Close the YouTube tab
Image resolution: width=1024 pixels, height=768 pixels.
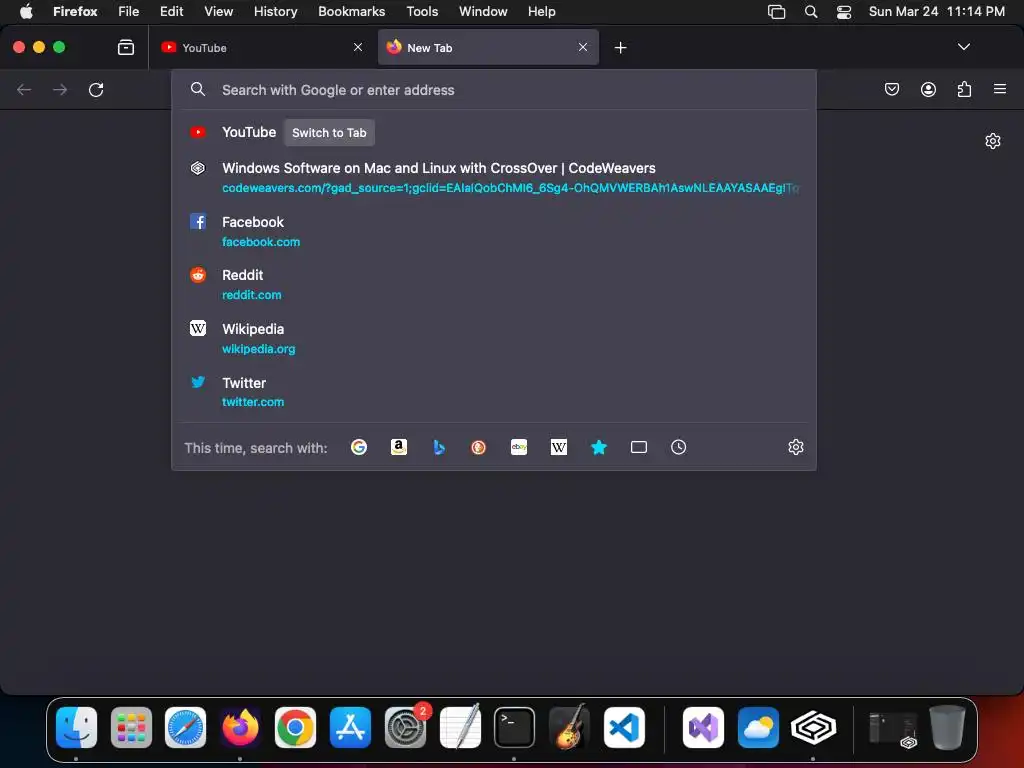pyautogui.click(x=358, y=47)
